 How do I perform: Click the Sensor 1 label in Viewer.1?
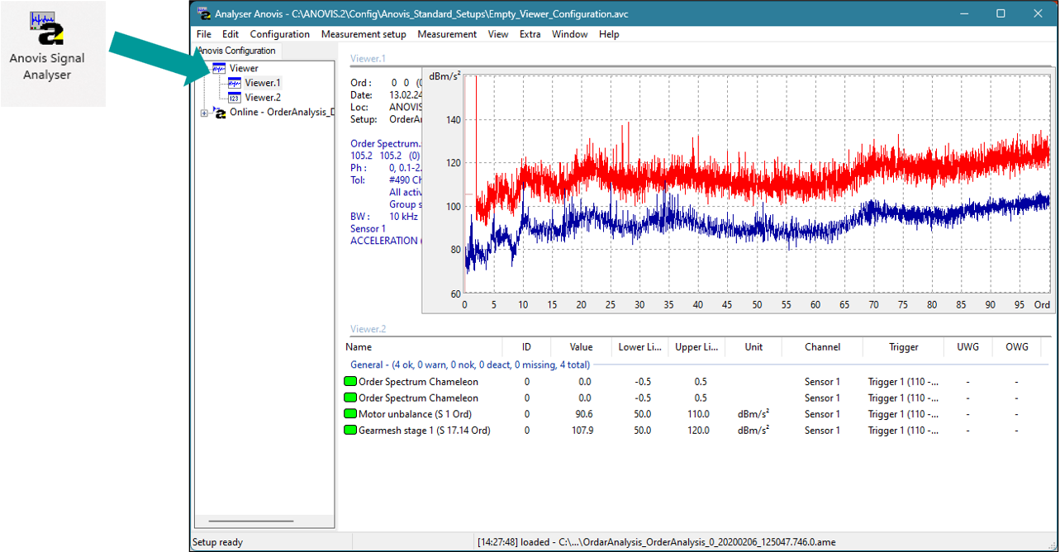tap(368, 228)
